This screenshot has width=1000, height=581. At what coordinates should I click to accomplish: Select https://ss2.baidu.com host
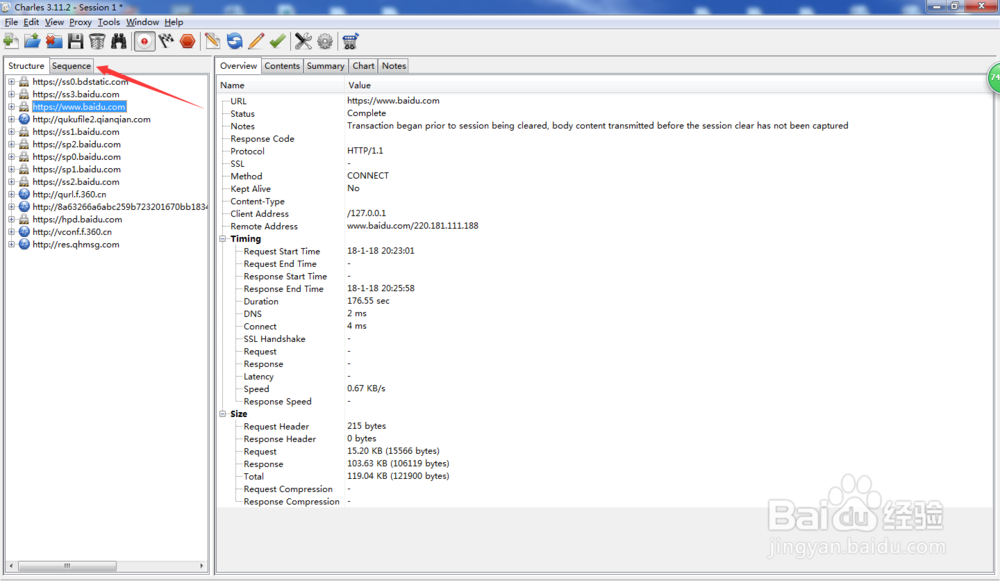tap(76, 182)
